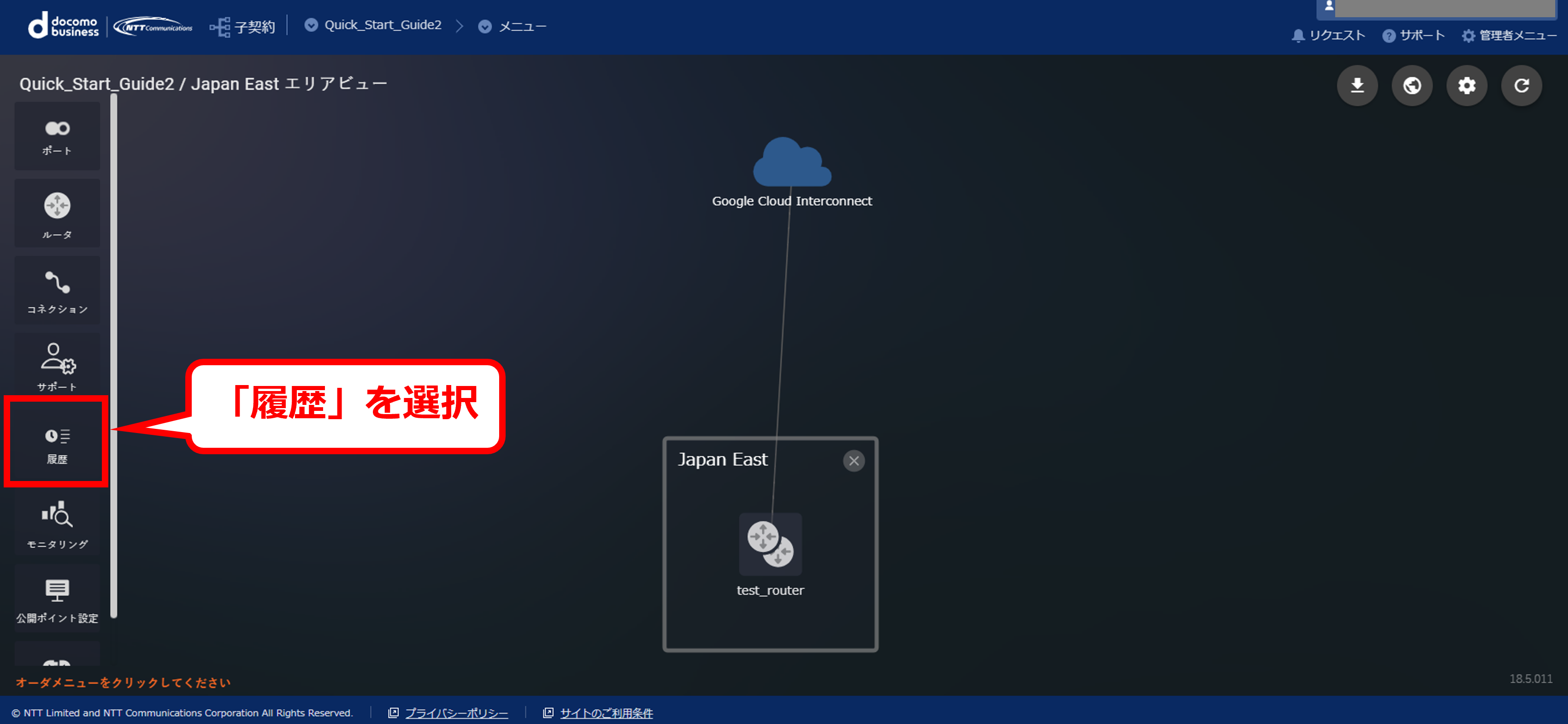This screenshot has width=1568, height=724.
Task: Select the Google Cloud Interconnect cloud icon
Action: (x=791, y=162)
